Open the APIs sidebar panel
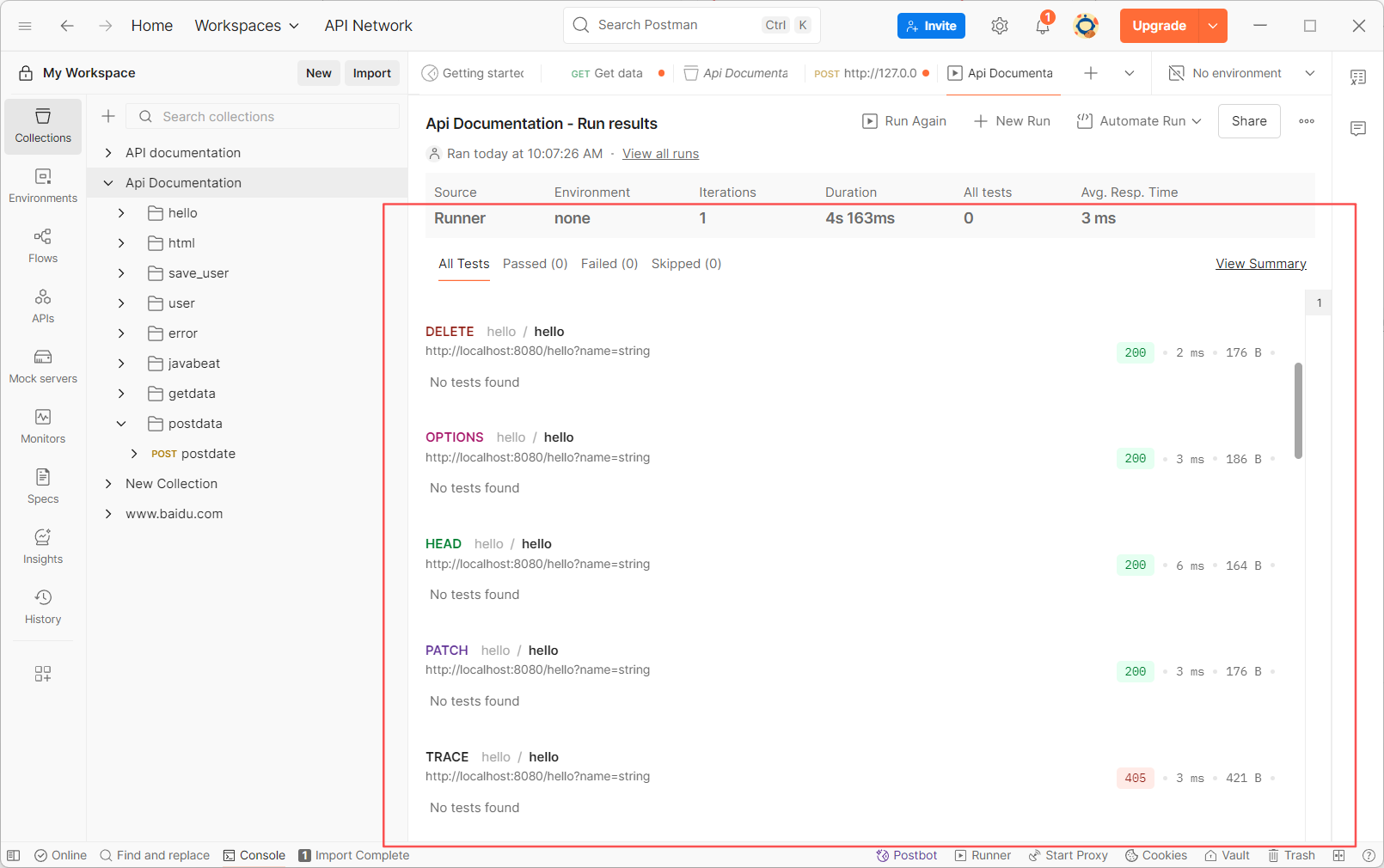Image resolution: width=1384 pixels, height=868 pixels. [43, 307]
